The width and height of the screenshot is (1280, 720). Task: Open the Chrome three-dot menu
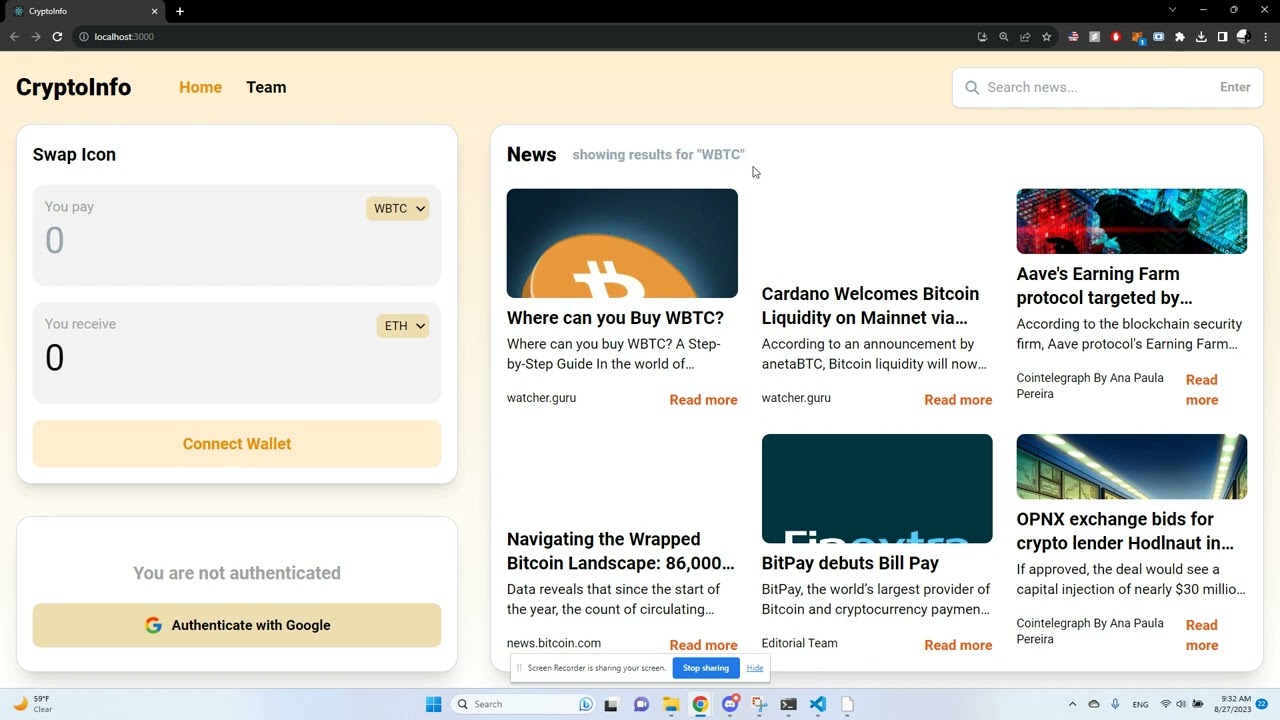pos(1265,37)
